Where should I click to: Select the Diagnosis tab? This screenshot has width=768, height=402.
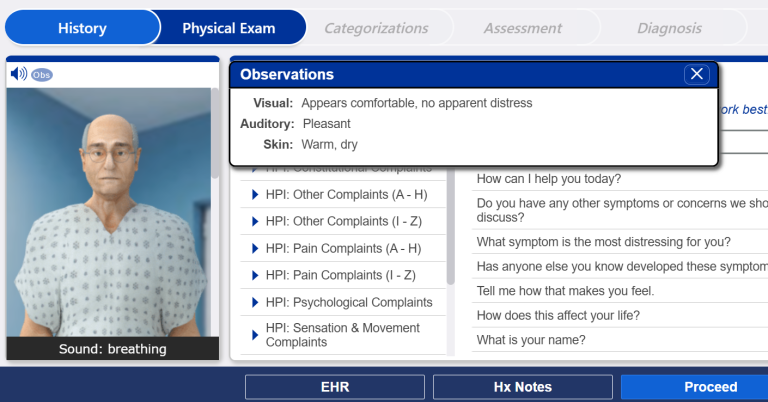(669, 28)
